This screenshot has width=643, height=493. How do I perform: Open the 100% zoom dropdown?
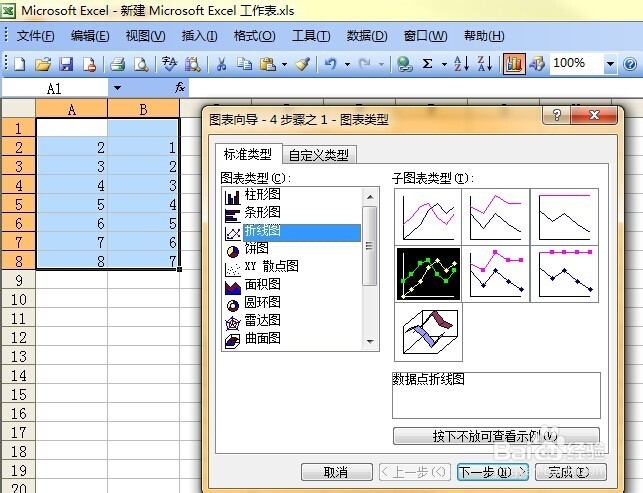[610, 64]
